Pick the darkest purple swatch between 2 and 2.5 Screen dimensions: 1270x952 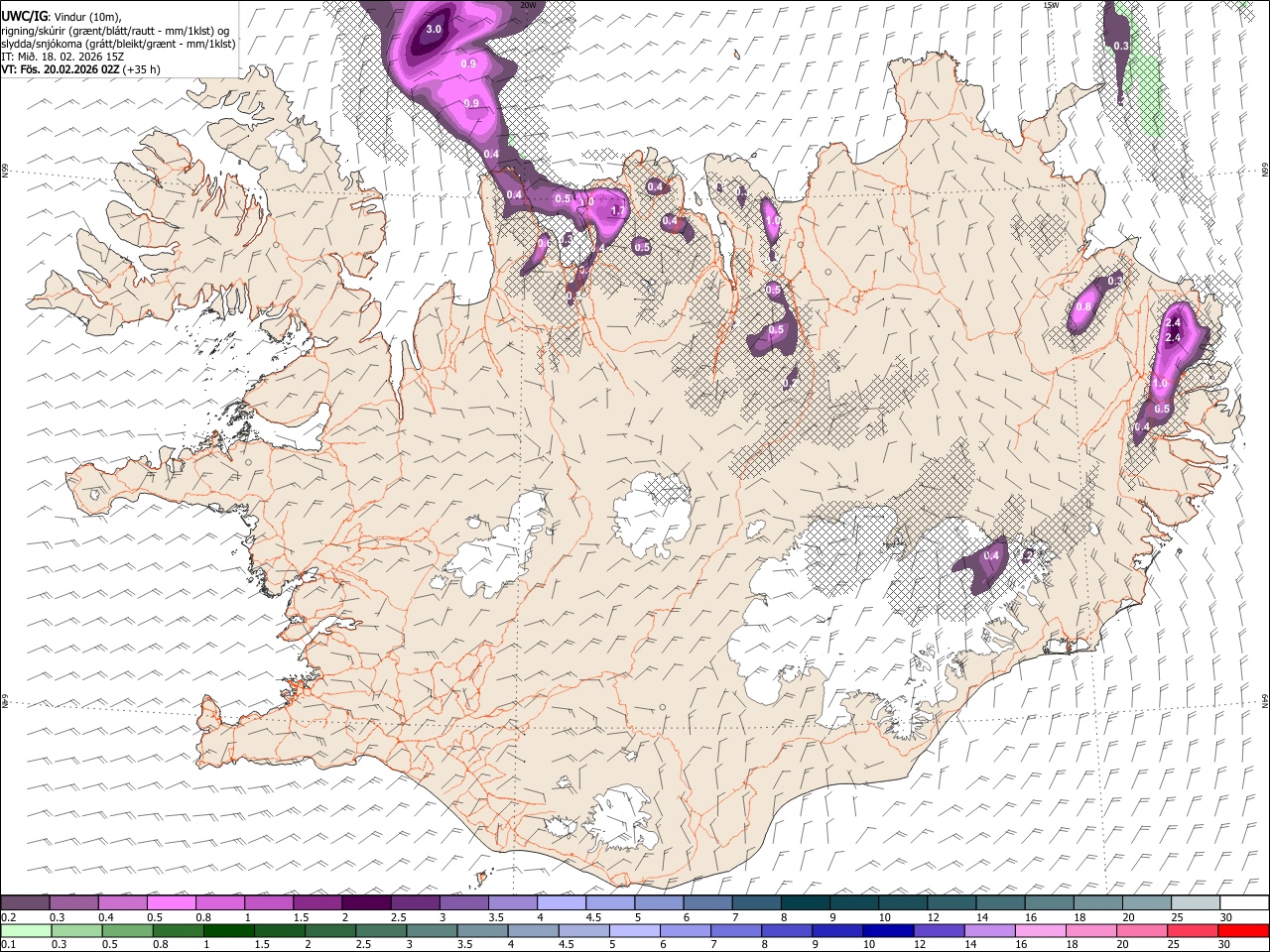(366, 902)
